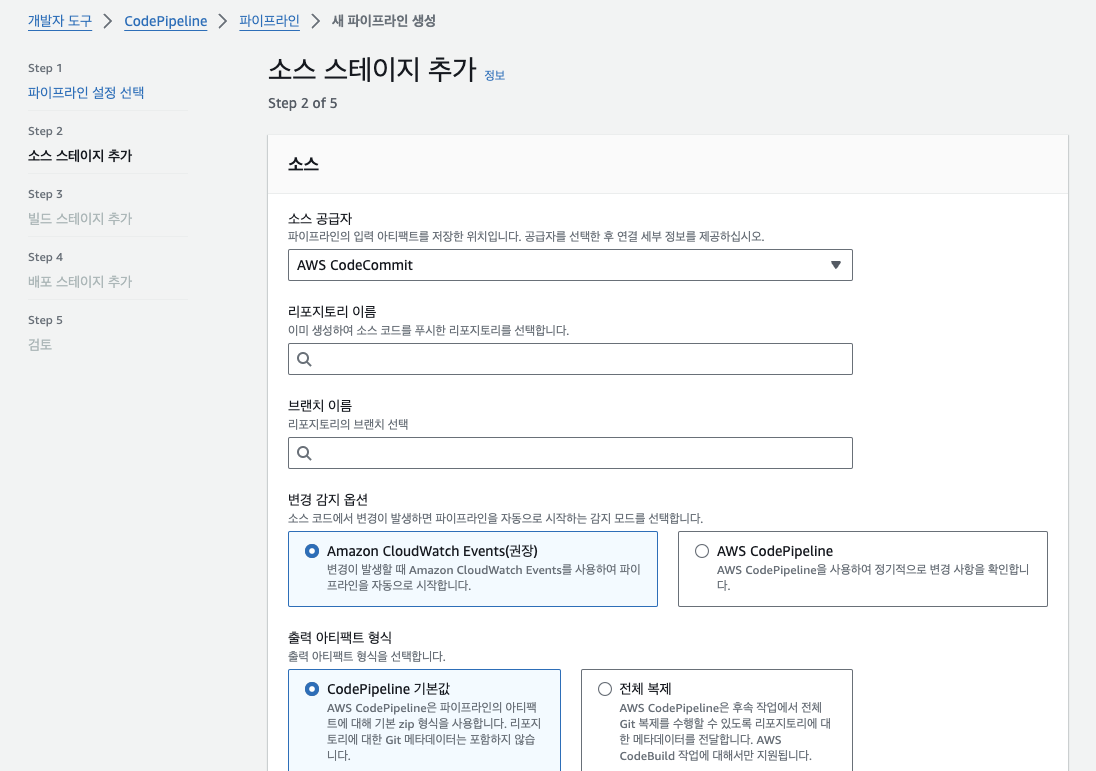The height and width of the screenshot is (771, 1096).
Task: Click the search icon in 리포지토리 이름 field
Action: 304,359
